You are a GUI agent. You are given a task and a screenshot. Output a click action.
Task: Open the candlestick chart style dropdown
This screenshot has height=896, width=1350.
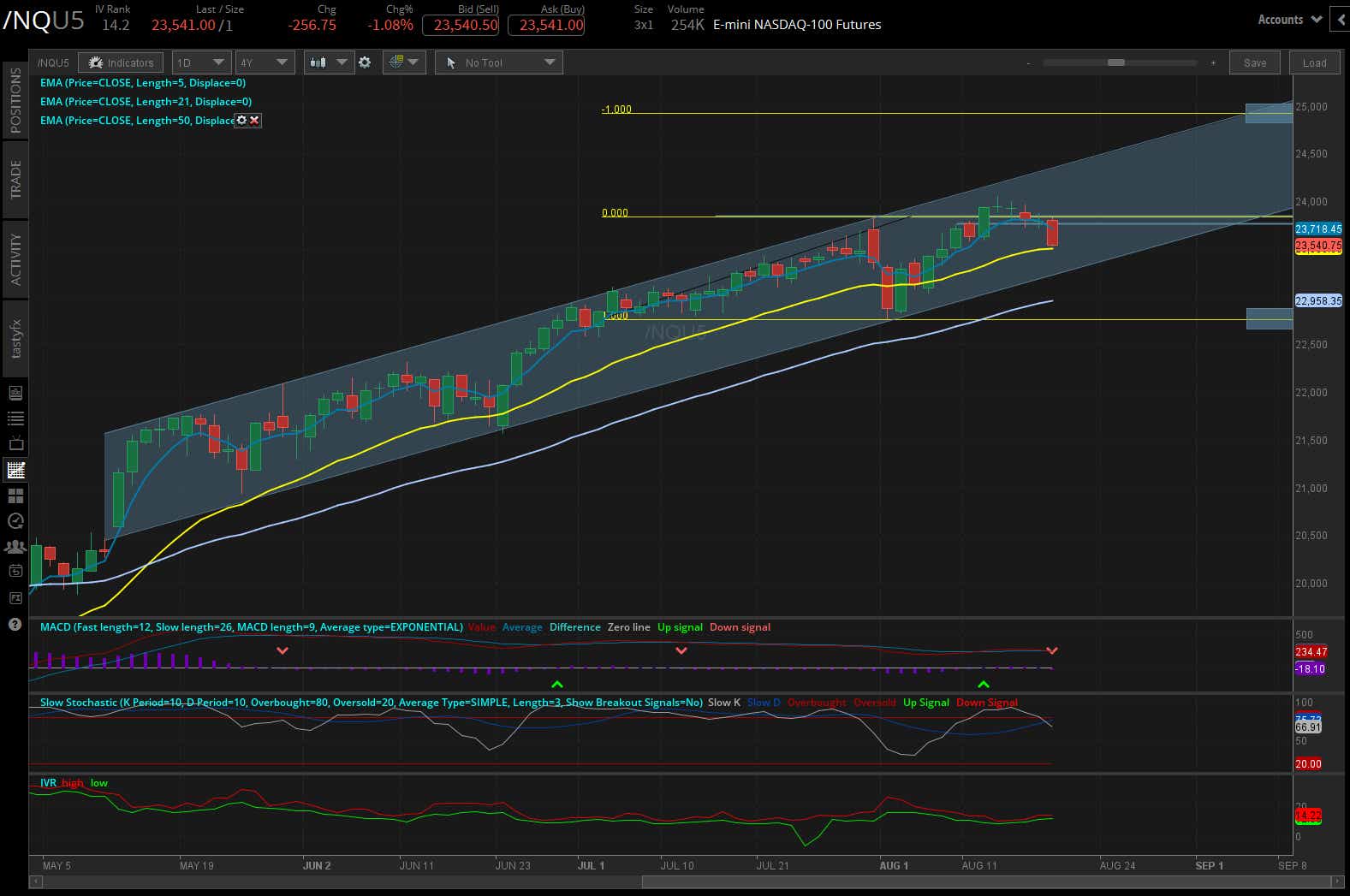click(329, 62)
